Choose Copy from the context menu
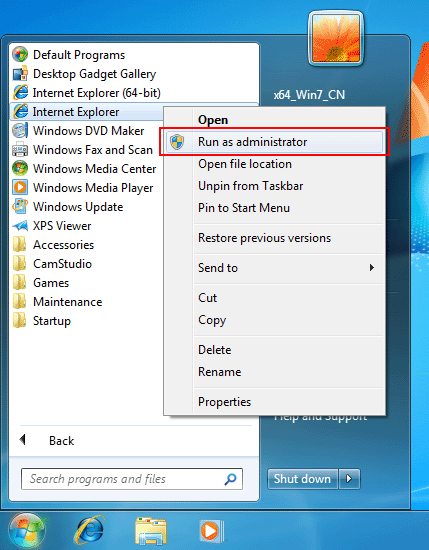 [212, 320]
